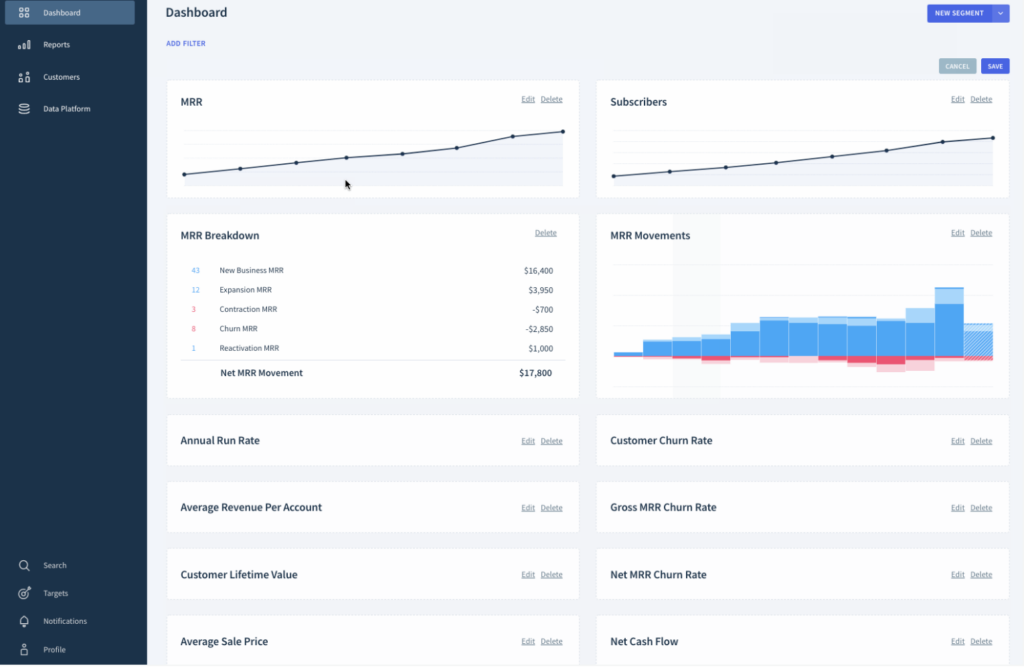
Task: Click the Notifications bell icon
Action: 23,621
